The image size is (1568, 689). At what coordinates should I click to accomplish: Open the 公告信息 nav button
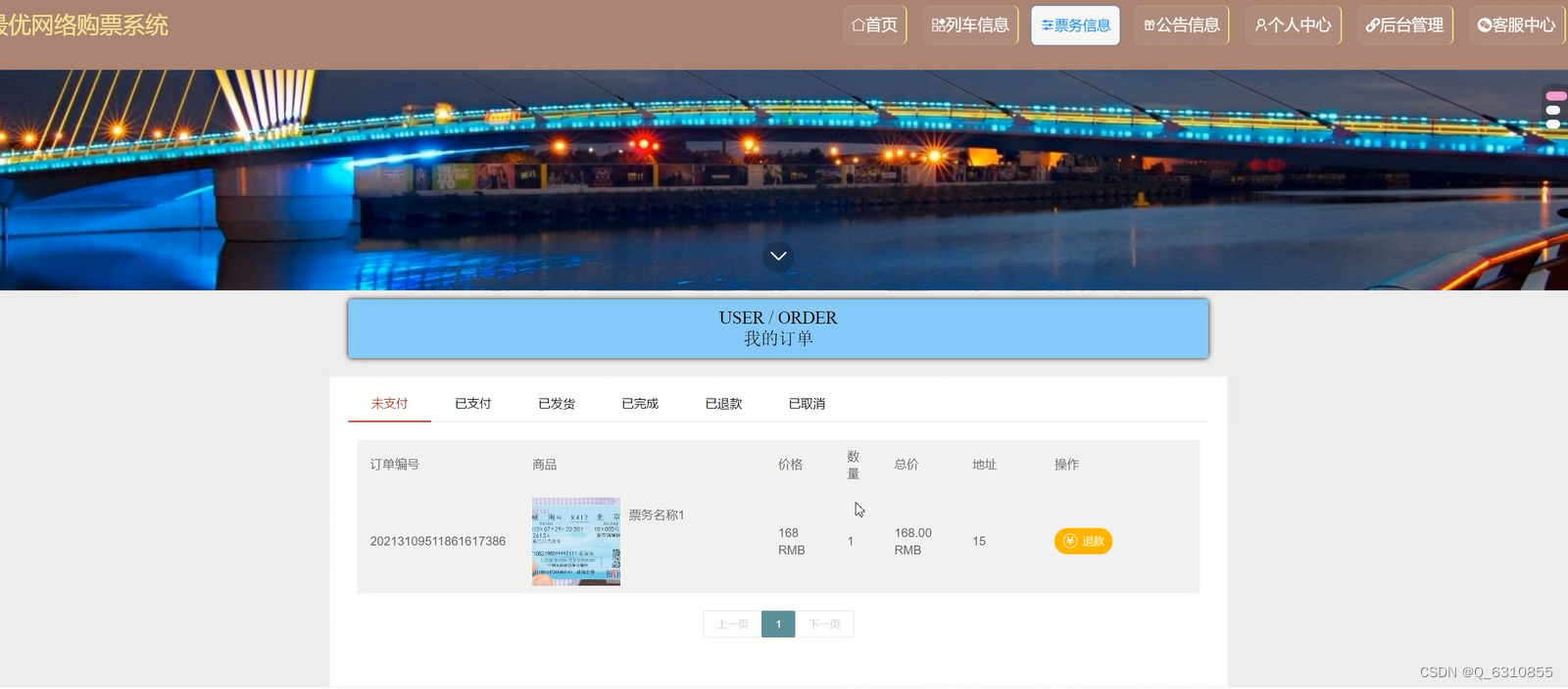tap(1182, 25)
